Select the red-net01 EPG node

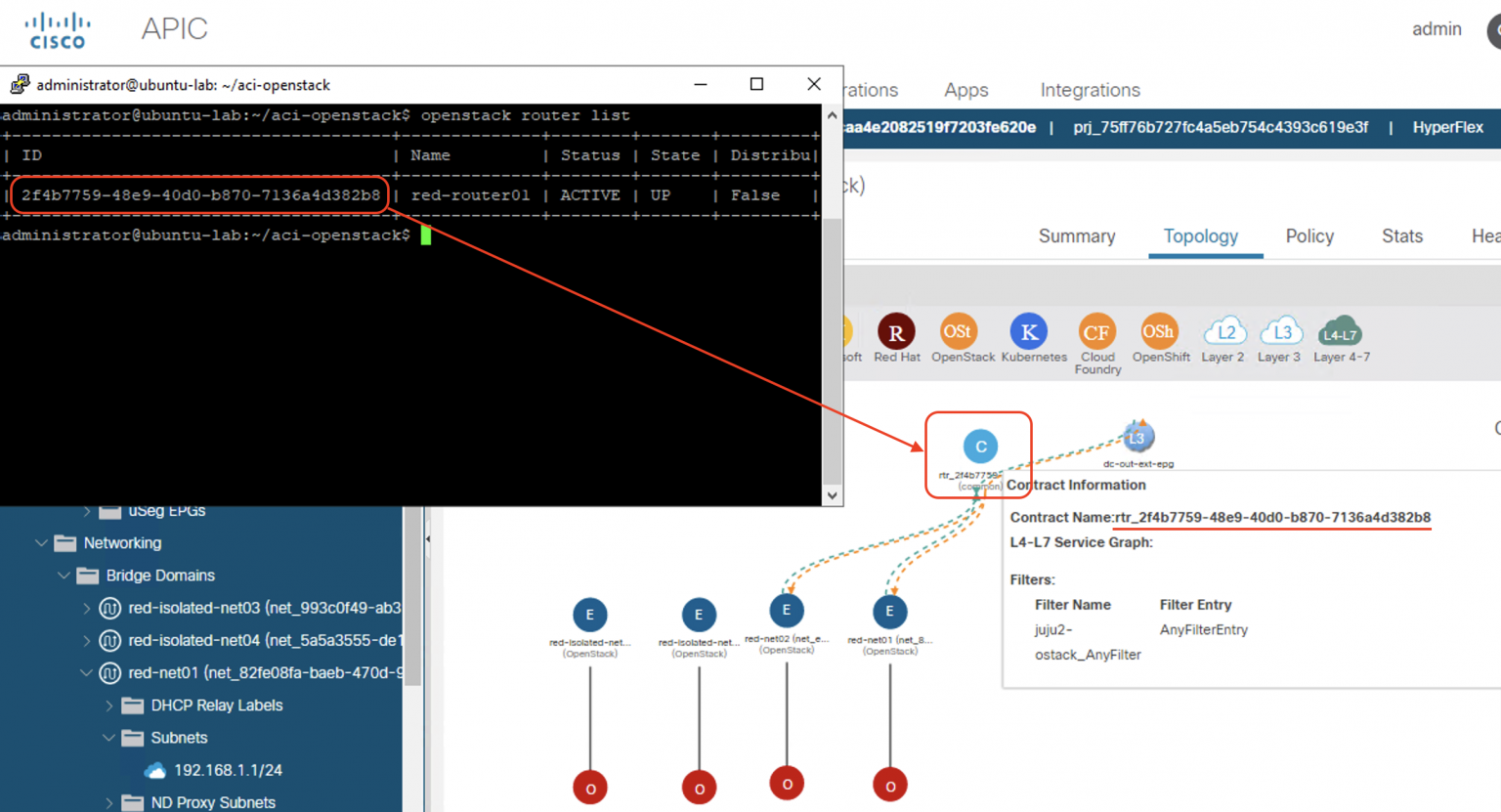889,610
